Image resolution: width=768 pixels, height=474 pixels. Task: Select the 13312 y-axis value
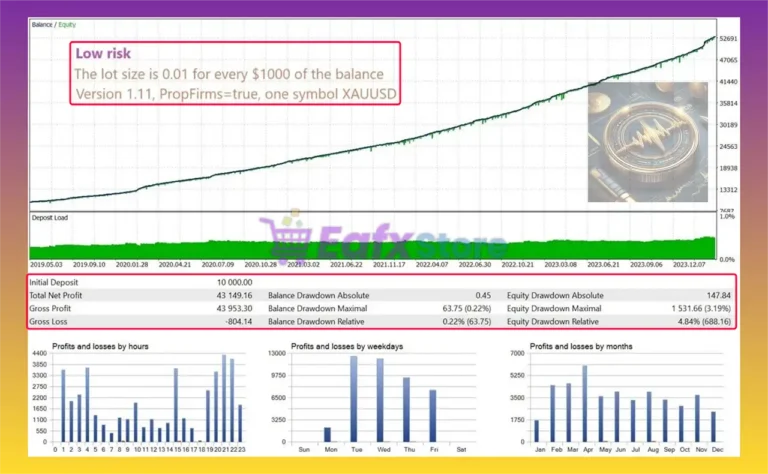click(x=728, y=190)
